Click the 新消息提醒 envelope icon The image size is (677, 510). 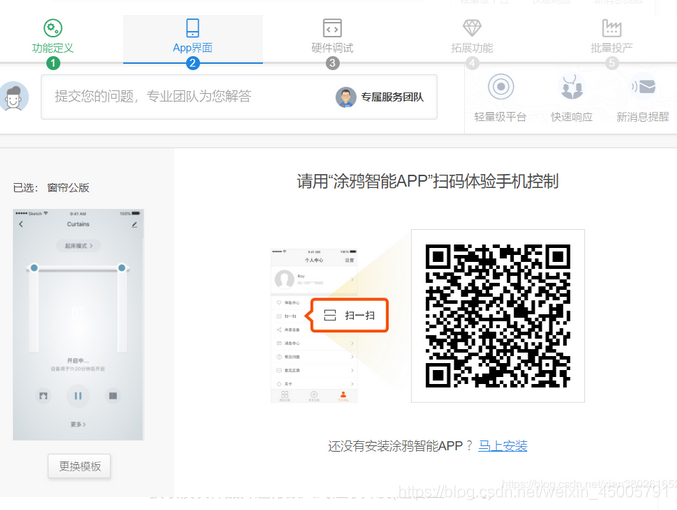tap(644, 86)
